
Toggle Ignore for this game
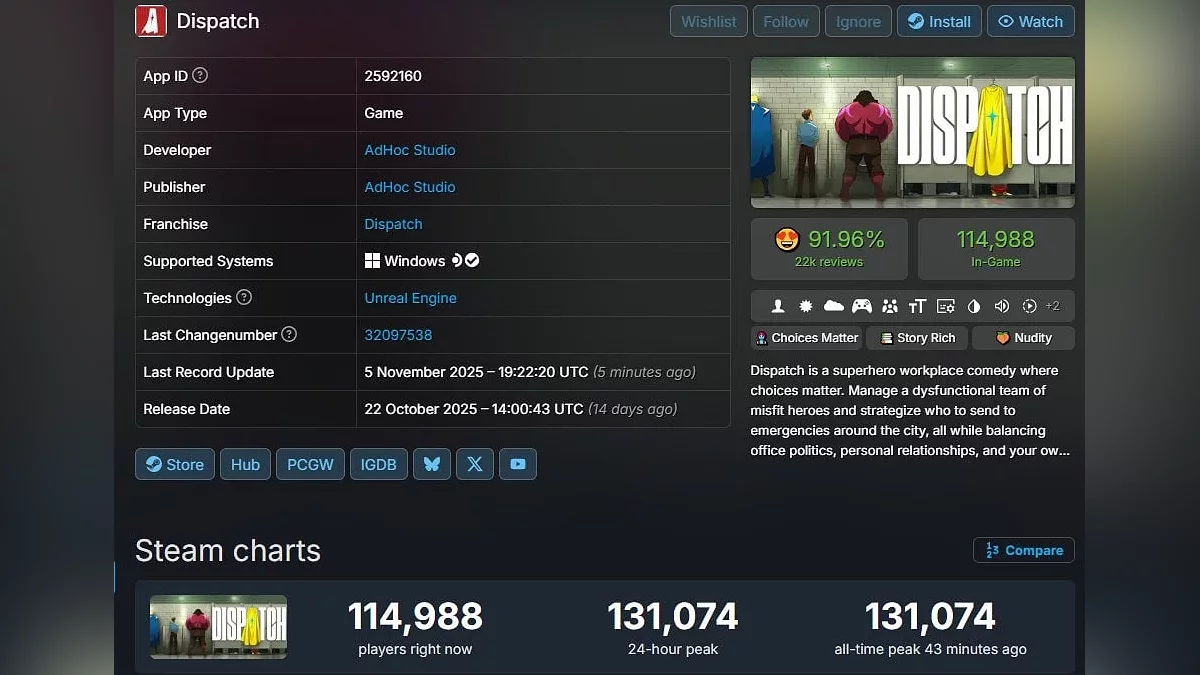click(858, 21)
